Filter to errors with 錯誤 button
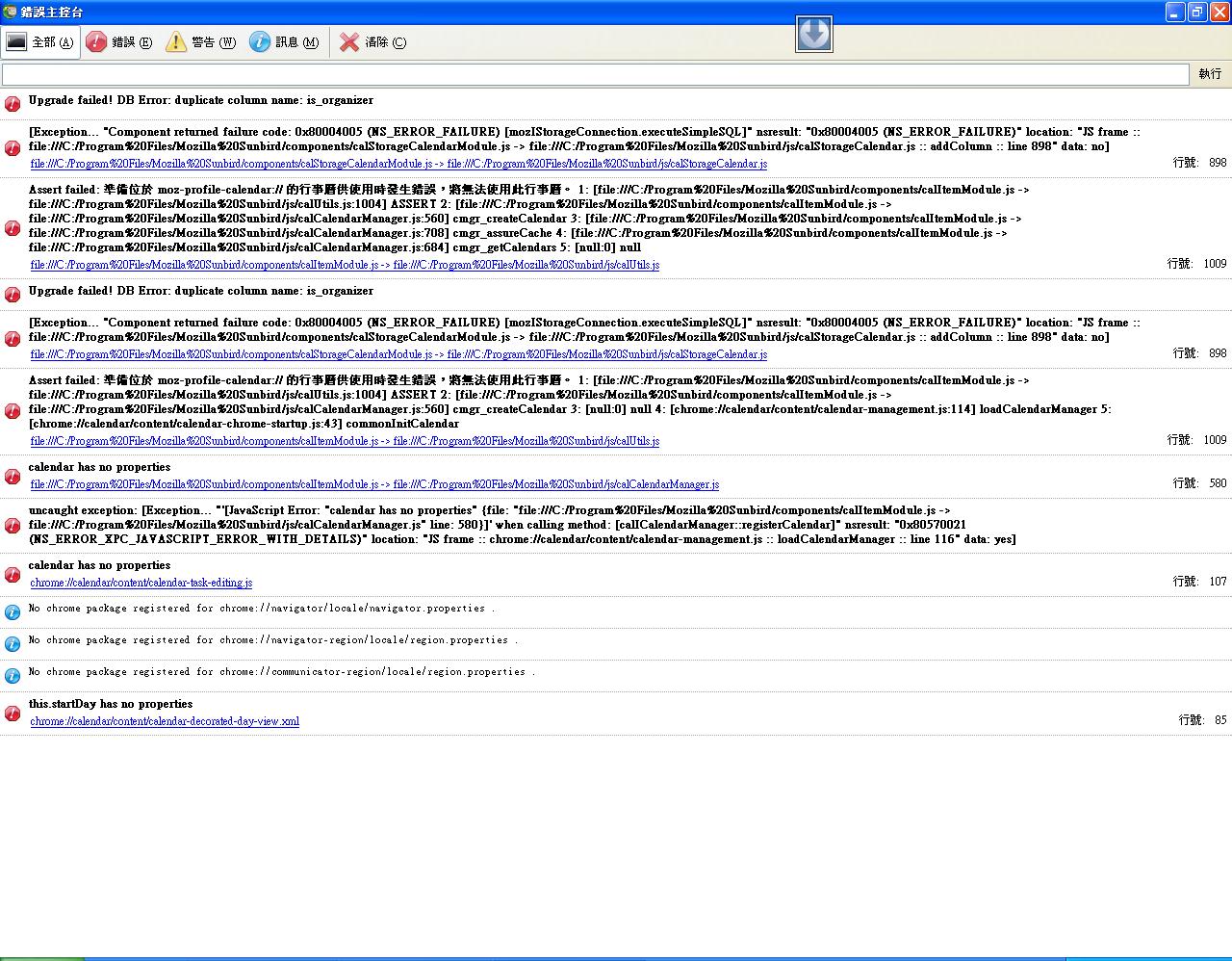 (119, 42)
